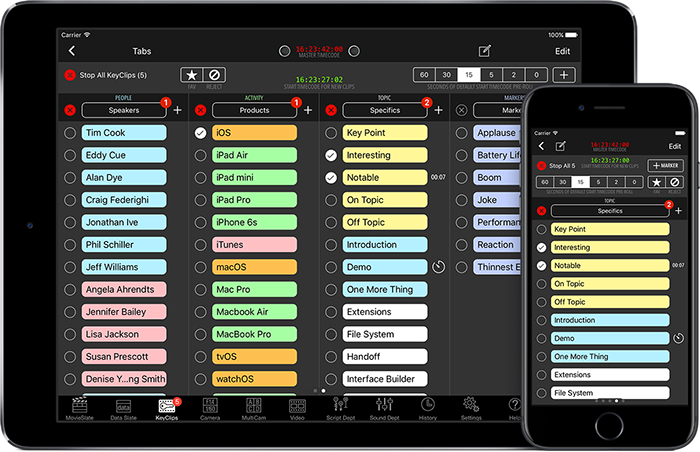Open the Specifics dropdown on iPhone
This screenshot has height=452, width=700.
pos(610,211)
